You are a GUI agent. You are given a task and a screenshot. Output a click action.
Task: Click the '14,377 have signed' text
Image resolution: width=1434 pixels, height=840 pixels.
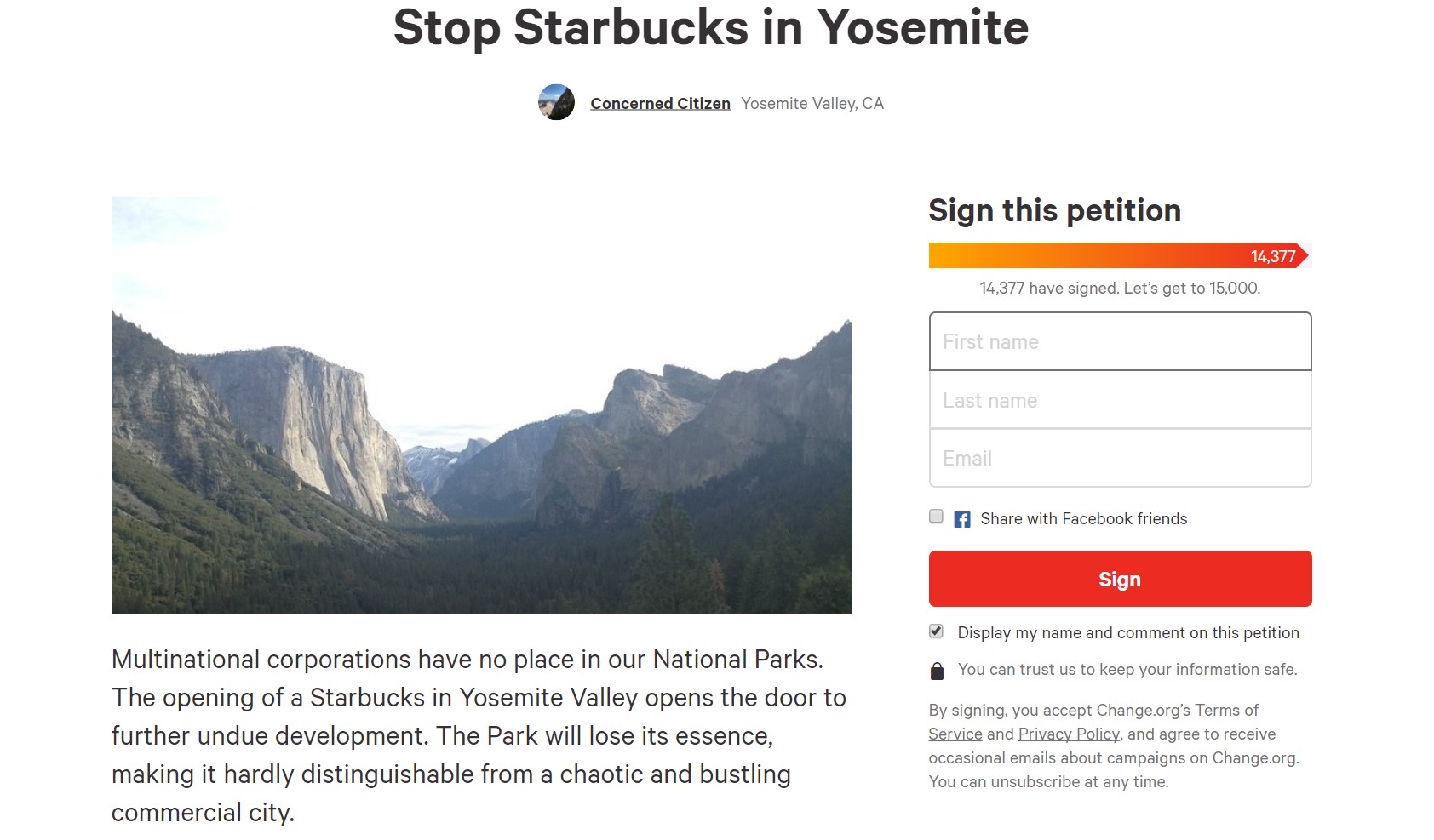pyautogui.click(x=1119, y=288)
